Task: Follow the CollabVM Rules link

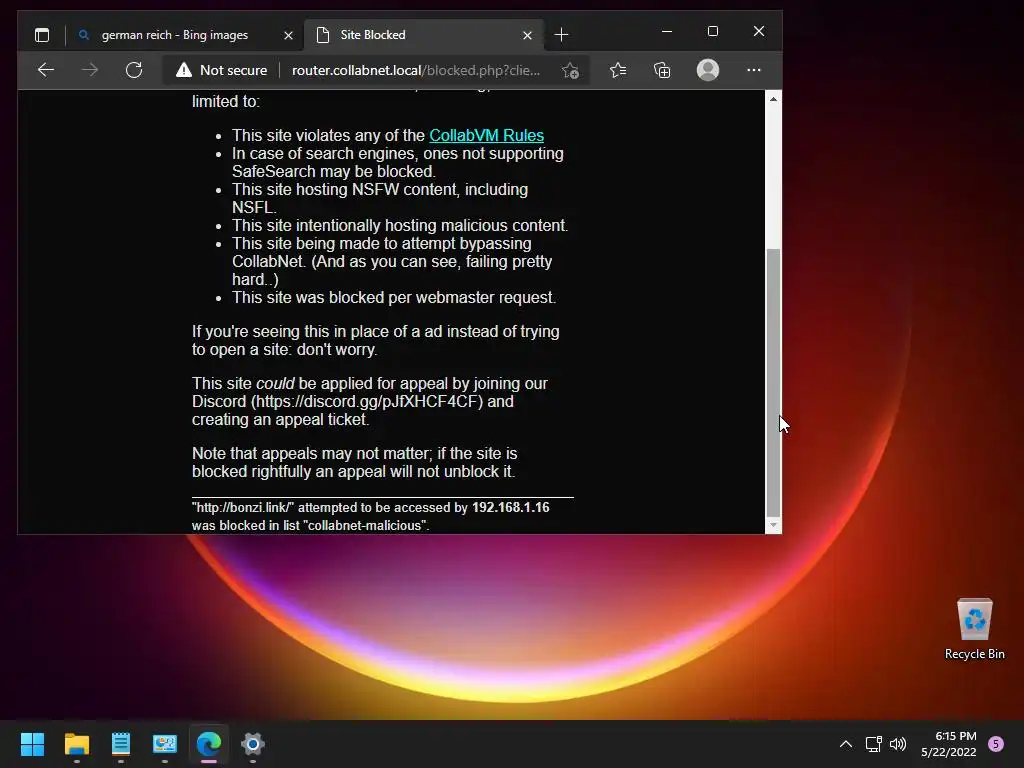Action: pos(487,135)
